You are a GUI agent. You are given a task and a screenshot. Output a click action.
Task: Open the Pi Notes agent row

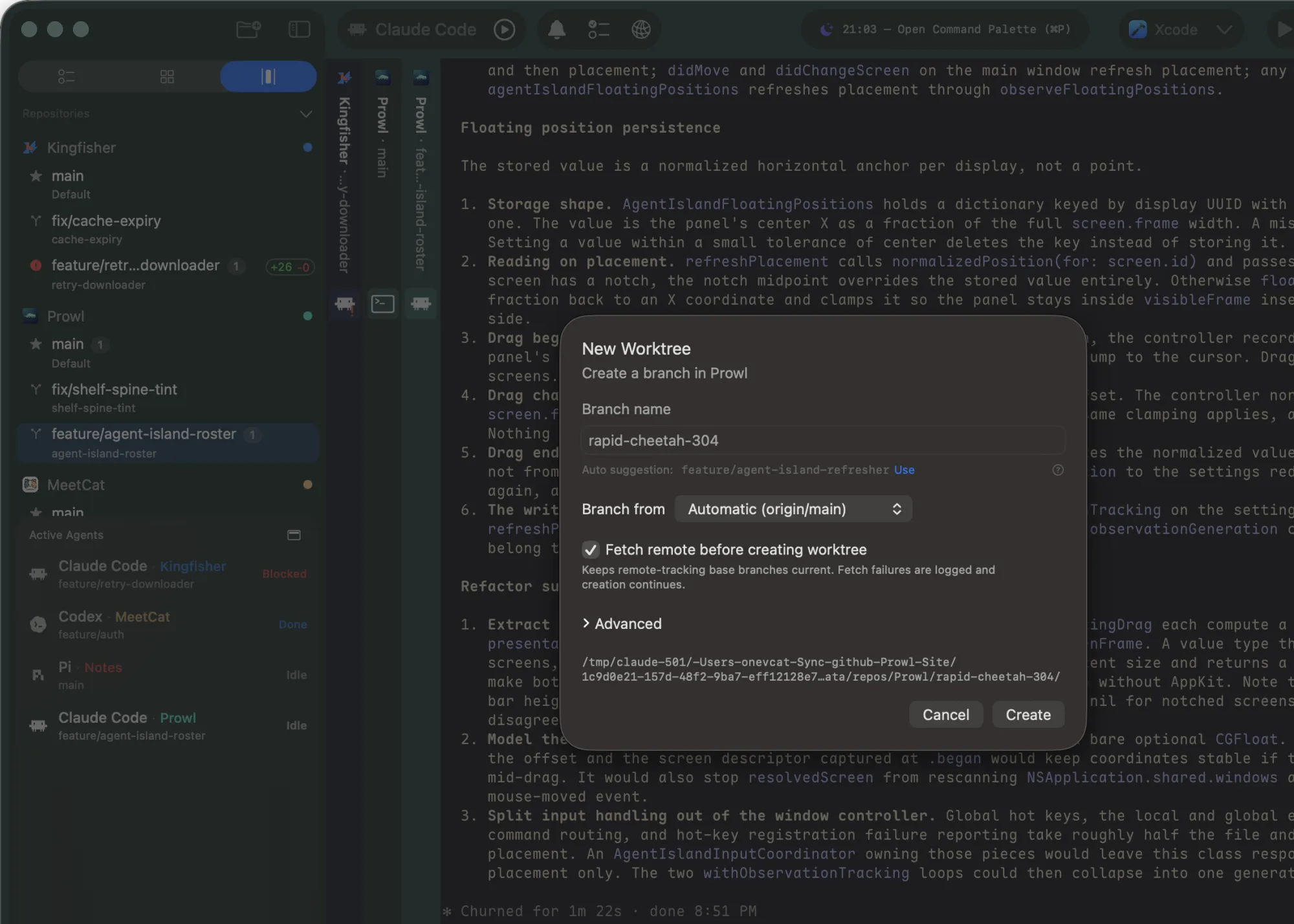168,675
